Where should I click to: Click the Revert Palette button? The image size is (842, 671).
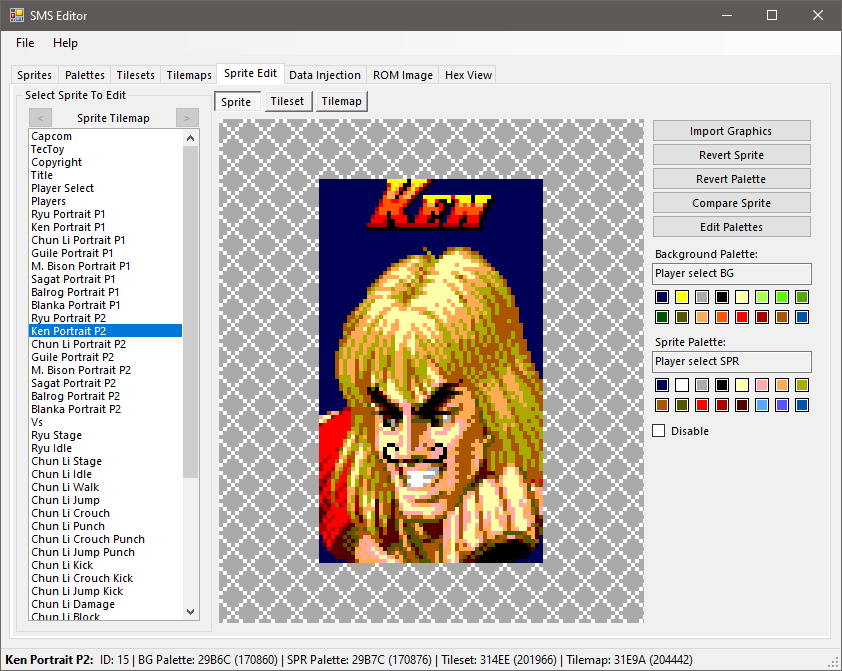731,179
